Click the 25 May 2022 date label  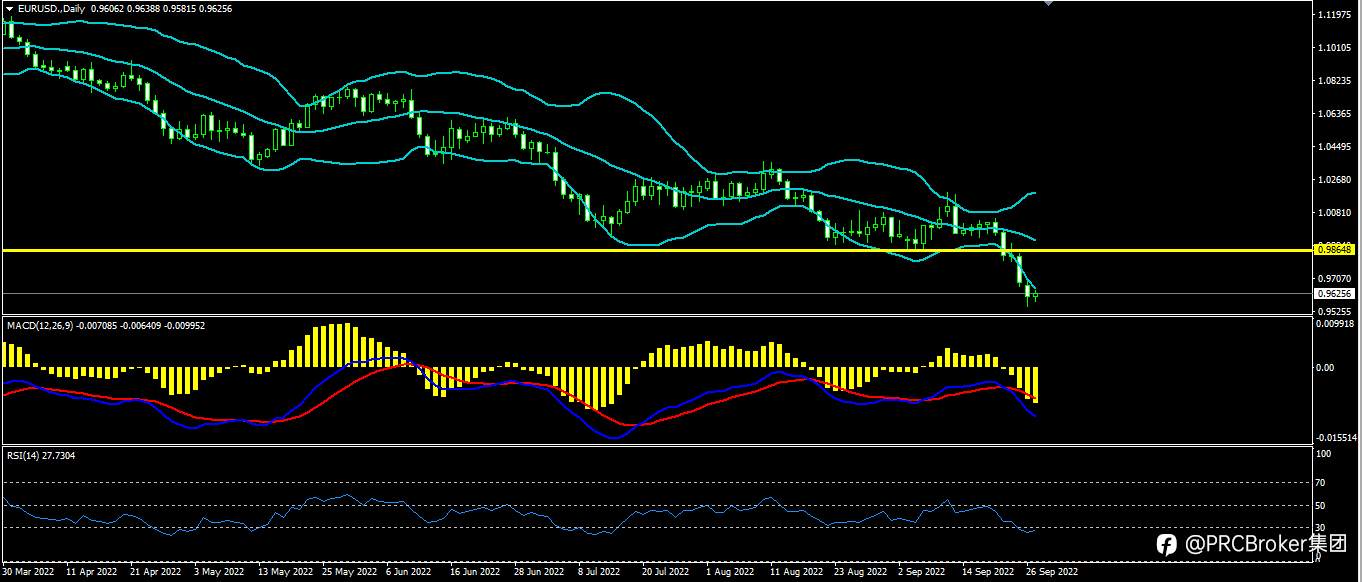(x=350, y=573)
